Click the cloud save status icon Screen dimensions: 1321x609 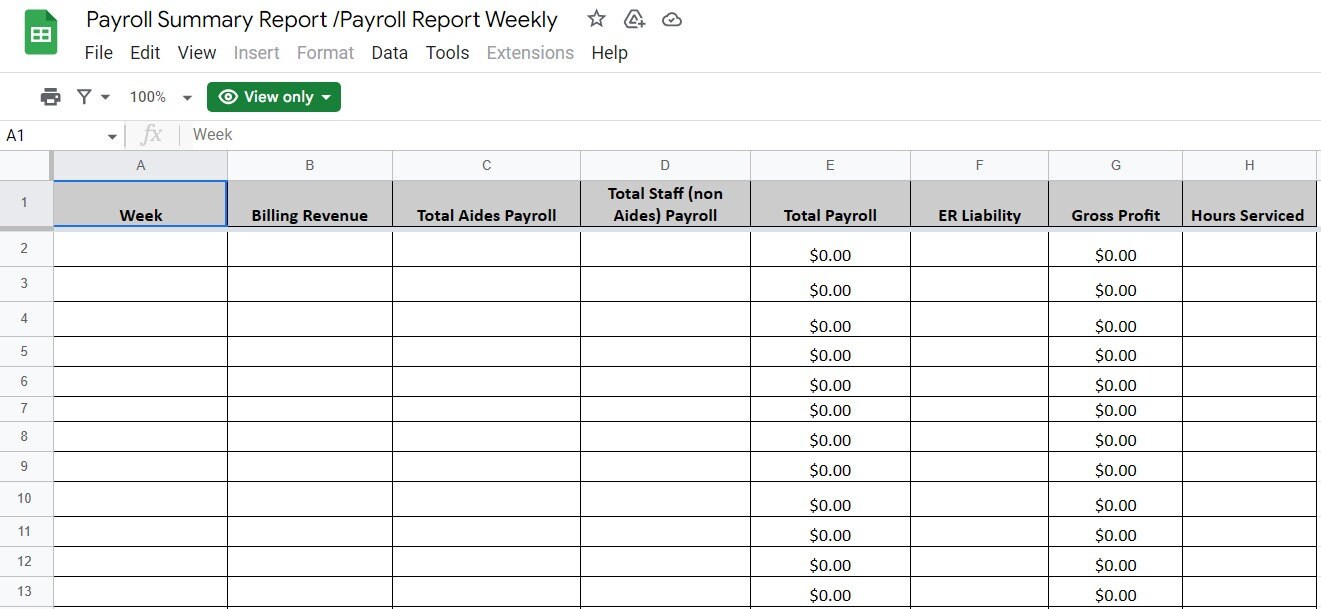[x=671, y=18]
